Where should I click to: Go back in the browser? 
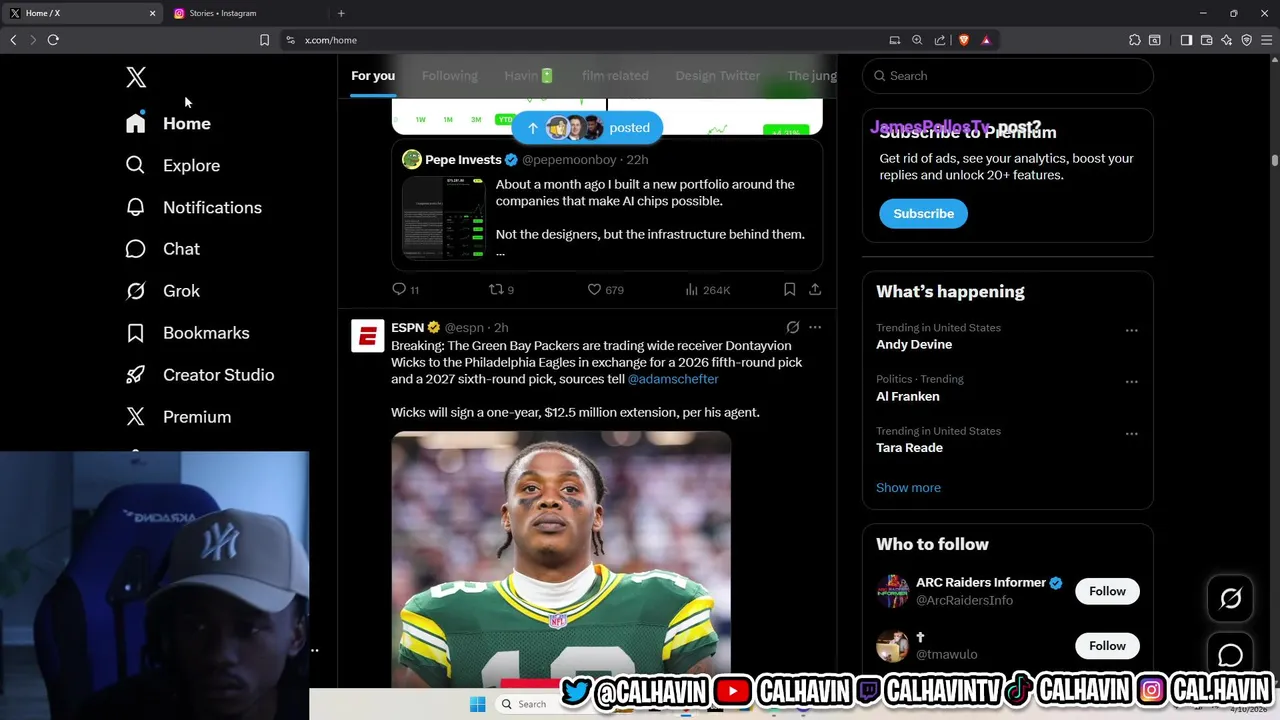click(13, 40)
